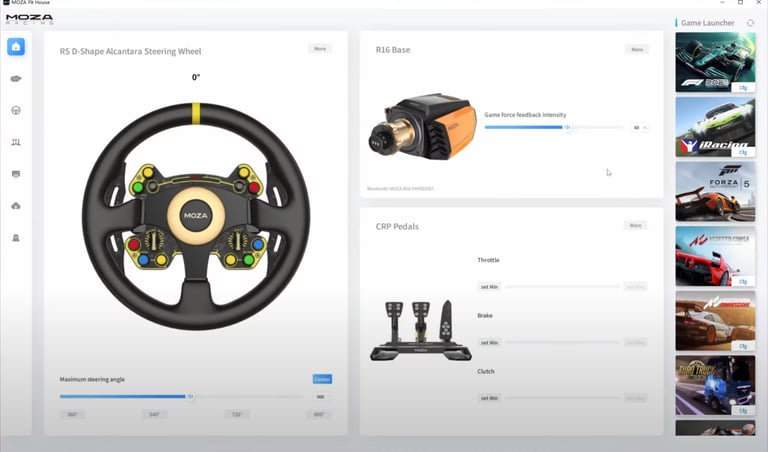
Task: Open the pedals settings sidebar icon
Action: (x=16, y=142)
